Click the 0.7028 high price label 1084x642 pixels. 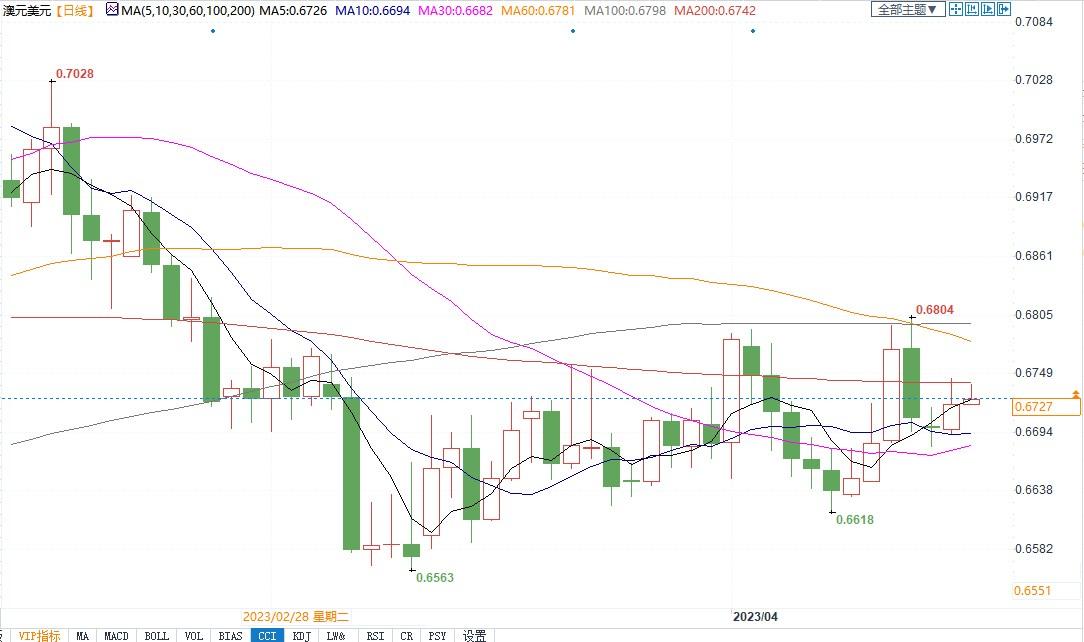pos(75,73)
